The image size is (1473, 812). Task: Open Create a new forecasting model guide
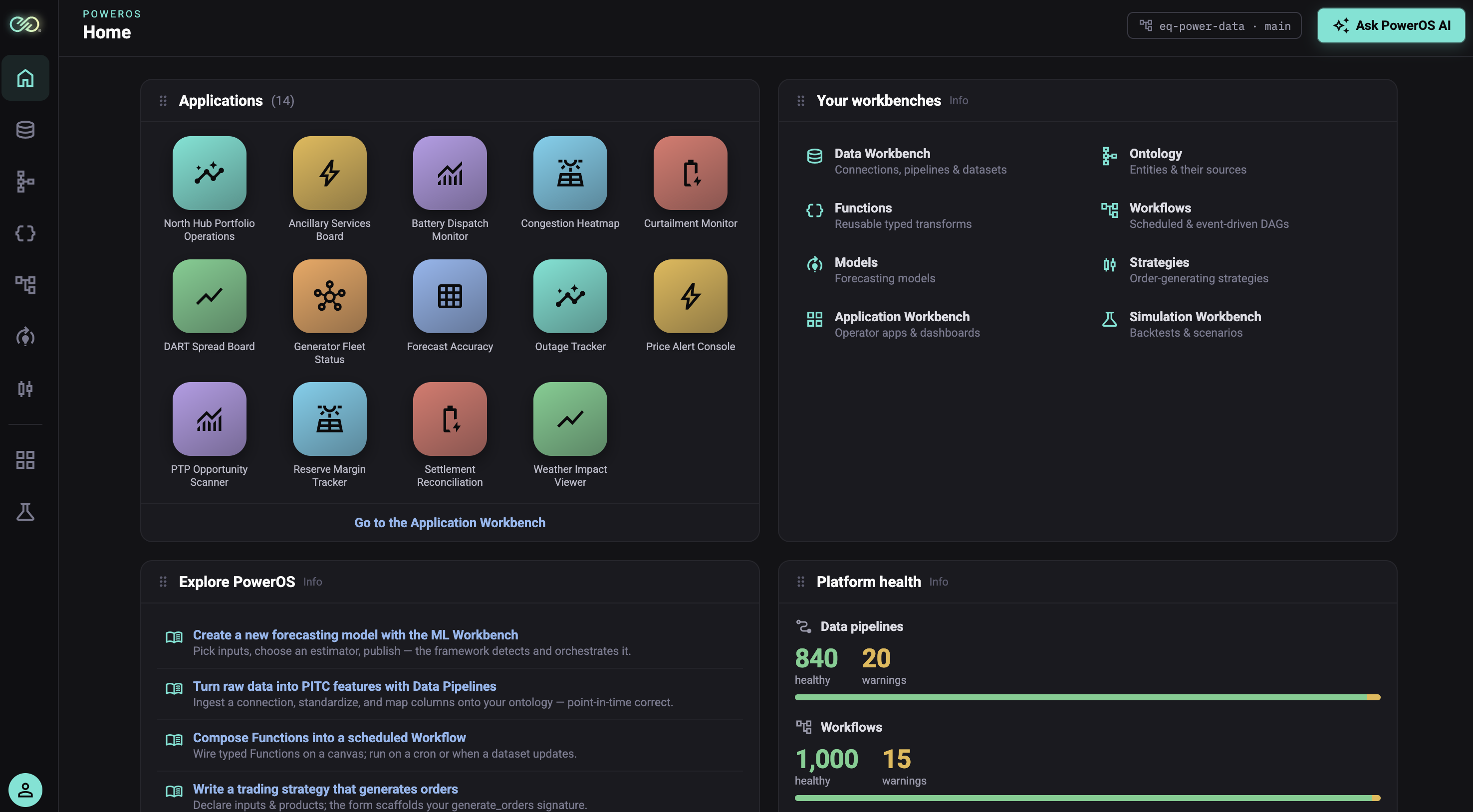tap(356, 635)
